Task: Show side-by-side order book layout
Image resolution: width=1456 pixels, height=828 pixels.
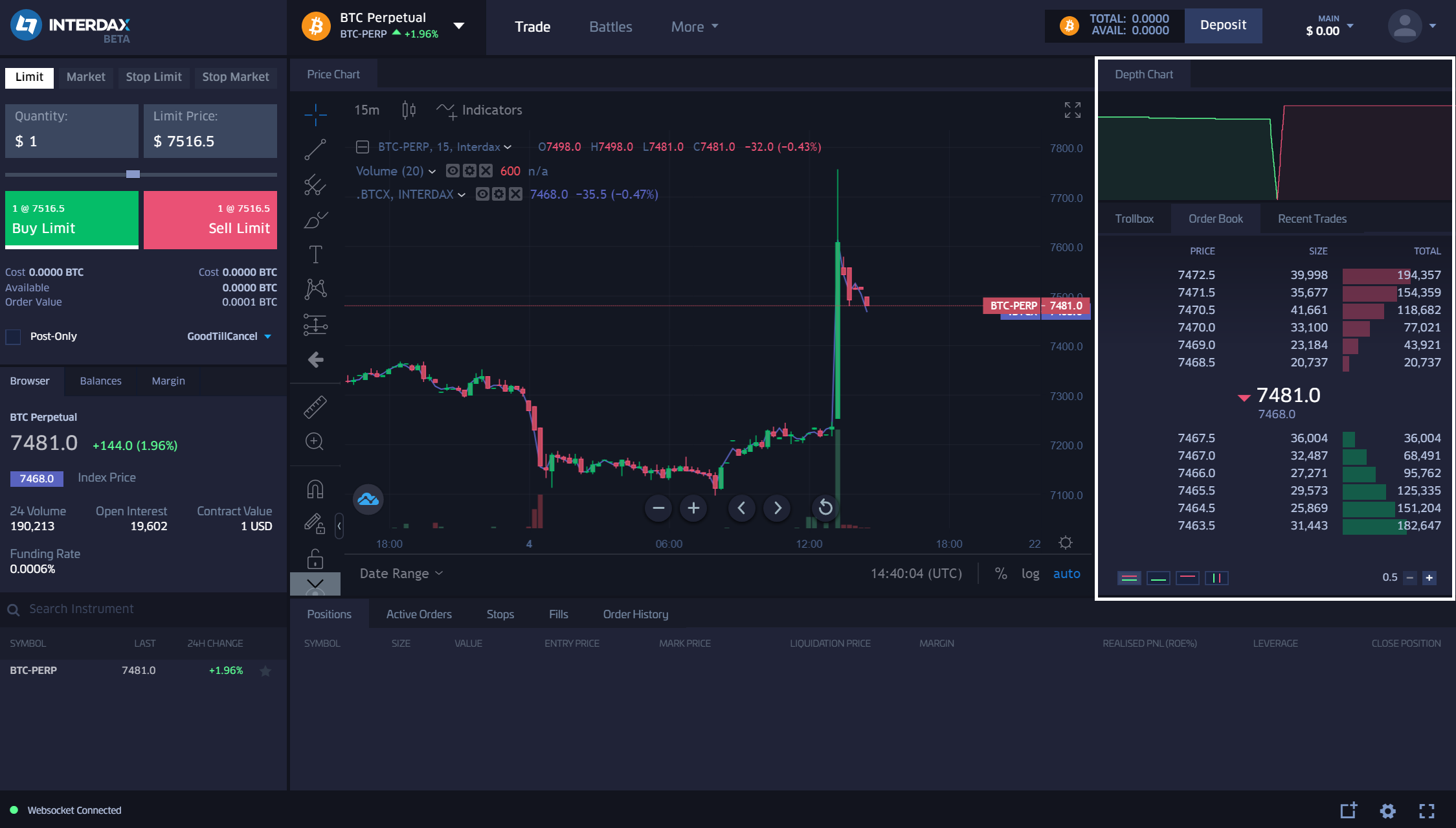Action: pos(1216,577)
